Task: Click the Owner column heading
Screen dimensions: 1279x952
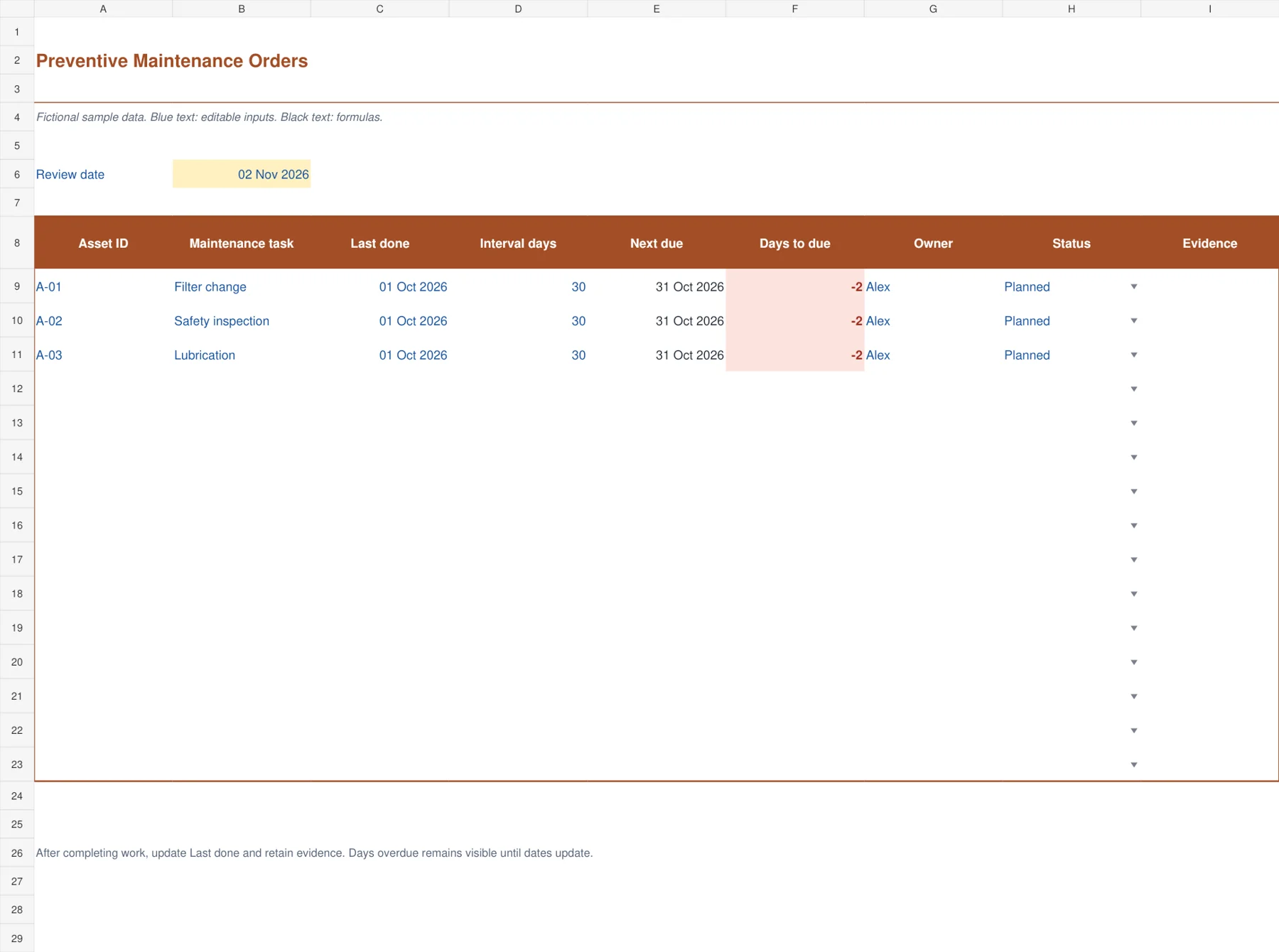Action: (x=933, y=243)
